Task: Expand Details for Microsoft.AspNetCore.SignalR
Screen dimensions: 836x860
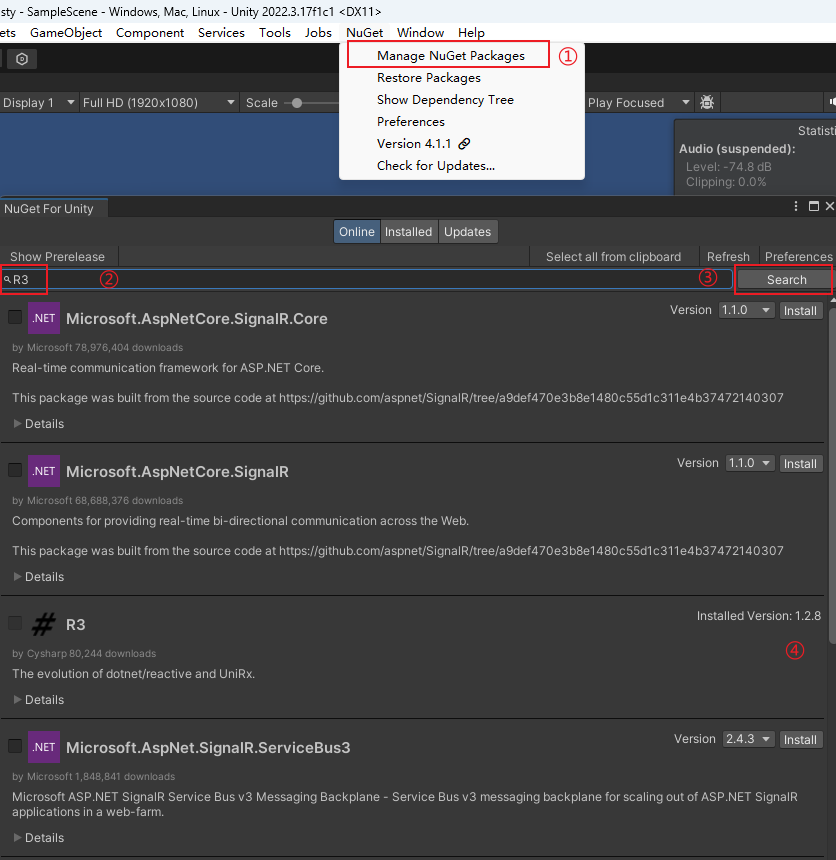Action: (x=38, y=577)
